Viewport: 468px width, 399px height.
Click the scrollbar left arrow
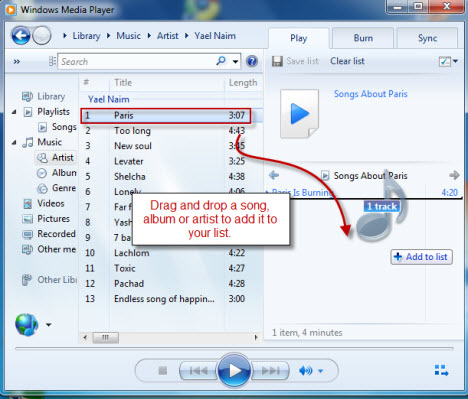click(x=85, y=338)
